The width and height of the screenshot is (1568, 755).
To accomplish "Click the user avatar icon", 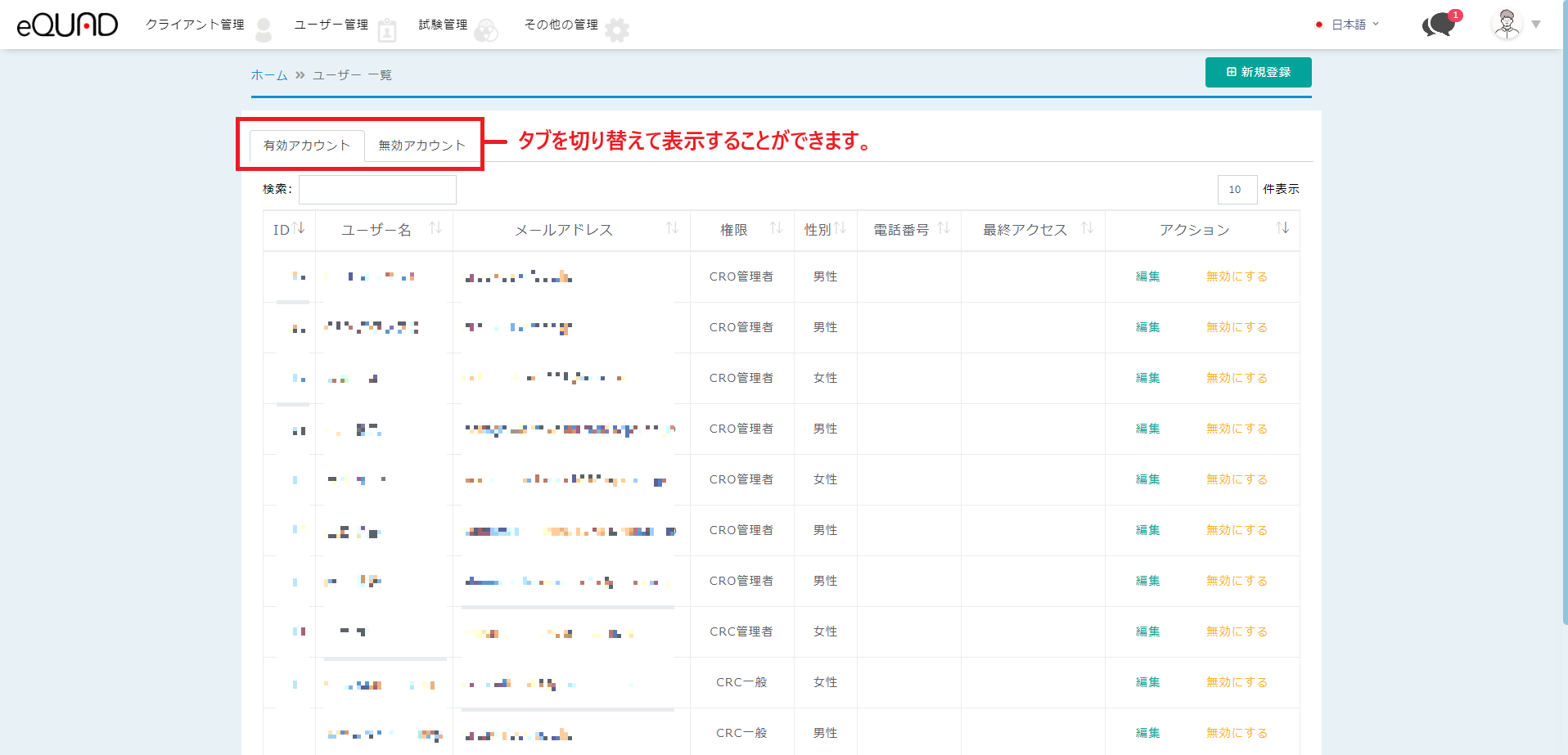I will (x=1506, y=25).
